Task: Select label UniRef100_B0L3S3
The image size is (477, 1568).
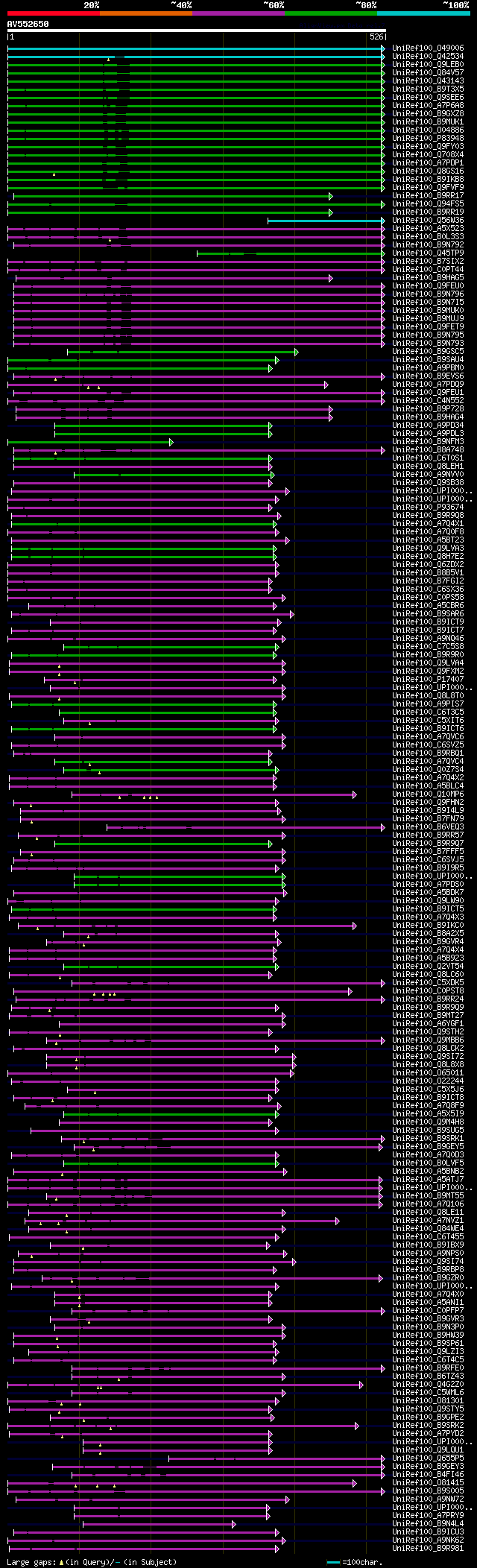Action: pyautogui.click(x=428, y=237)
